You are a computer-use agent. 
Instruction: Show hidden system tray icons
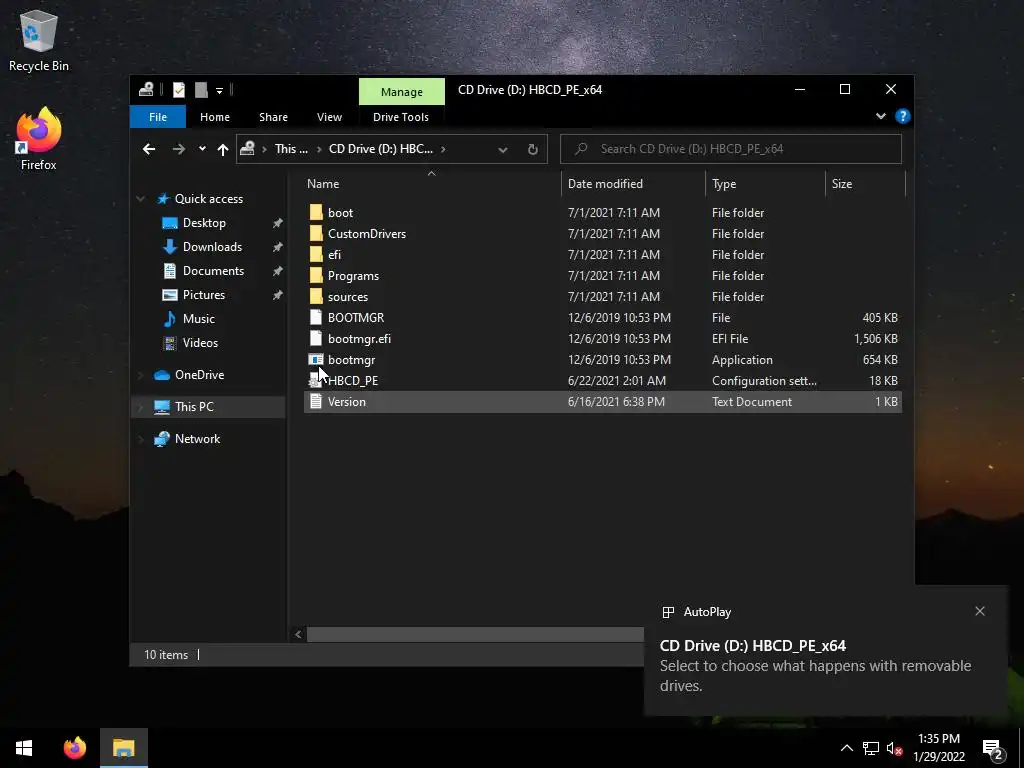pyautogui.click(x=846, y=748)
